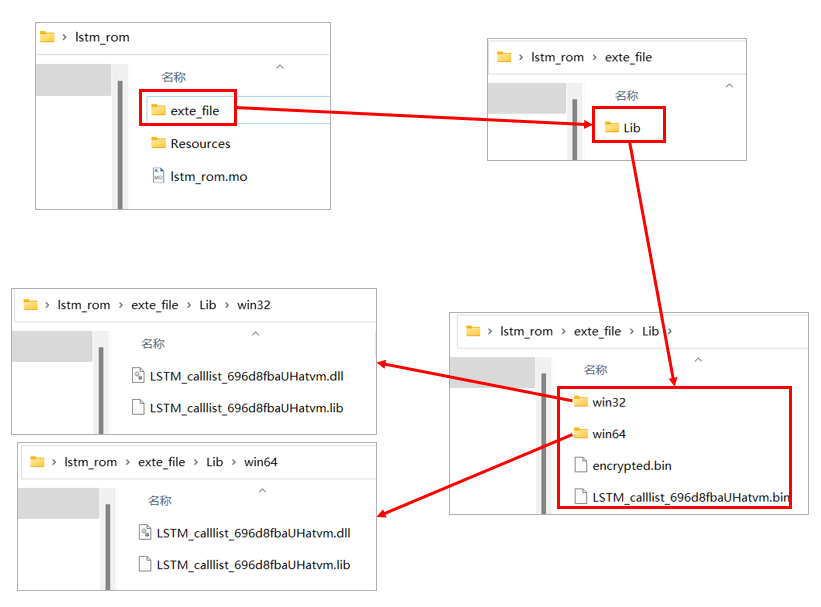Open the Lib folder in exte_file window
Screen dimensions: 821x607
click(631, 128)
